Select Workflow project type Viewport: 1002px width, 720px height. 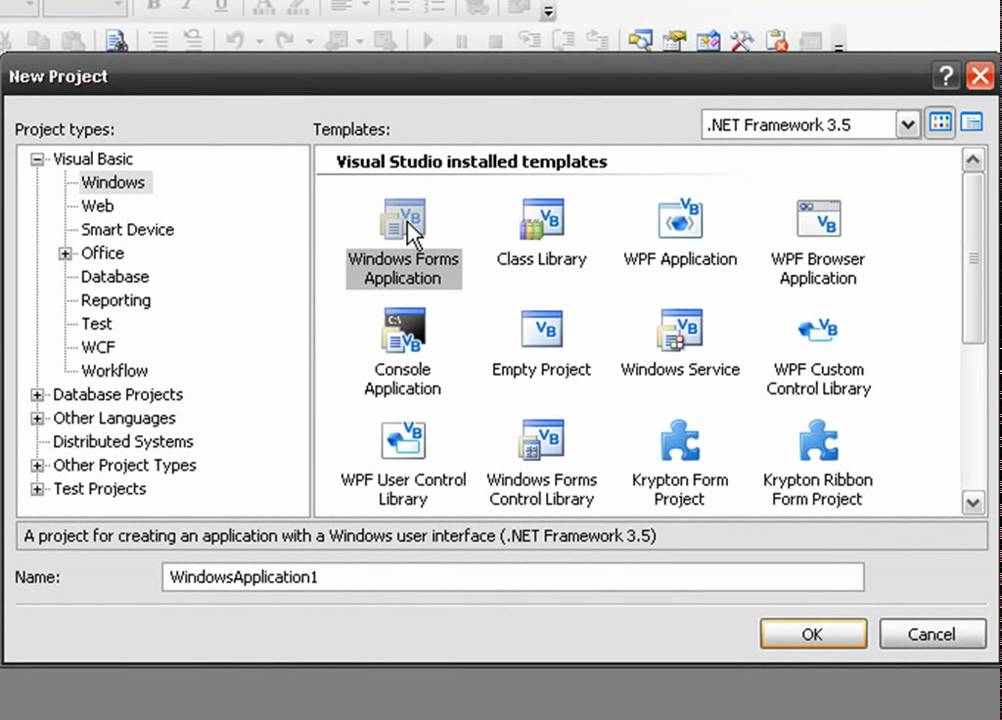tap(114, 371)
